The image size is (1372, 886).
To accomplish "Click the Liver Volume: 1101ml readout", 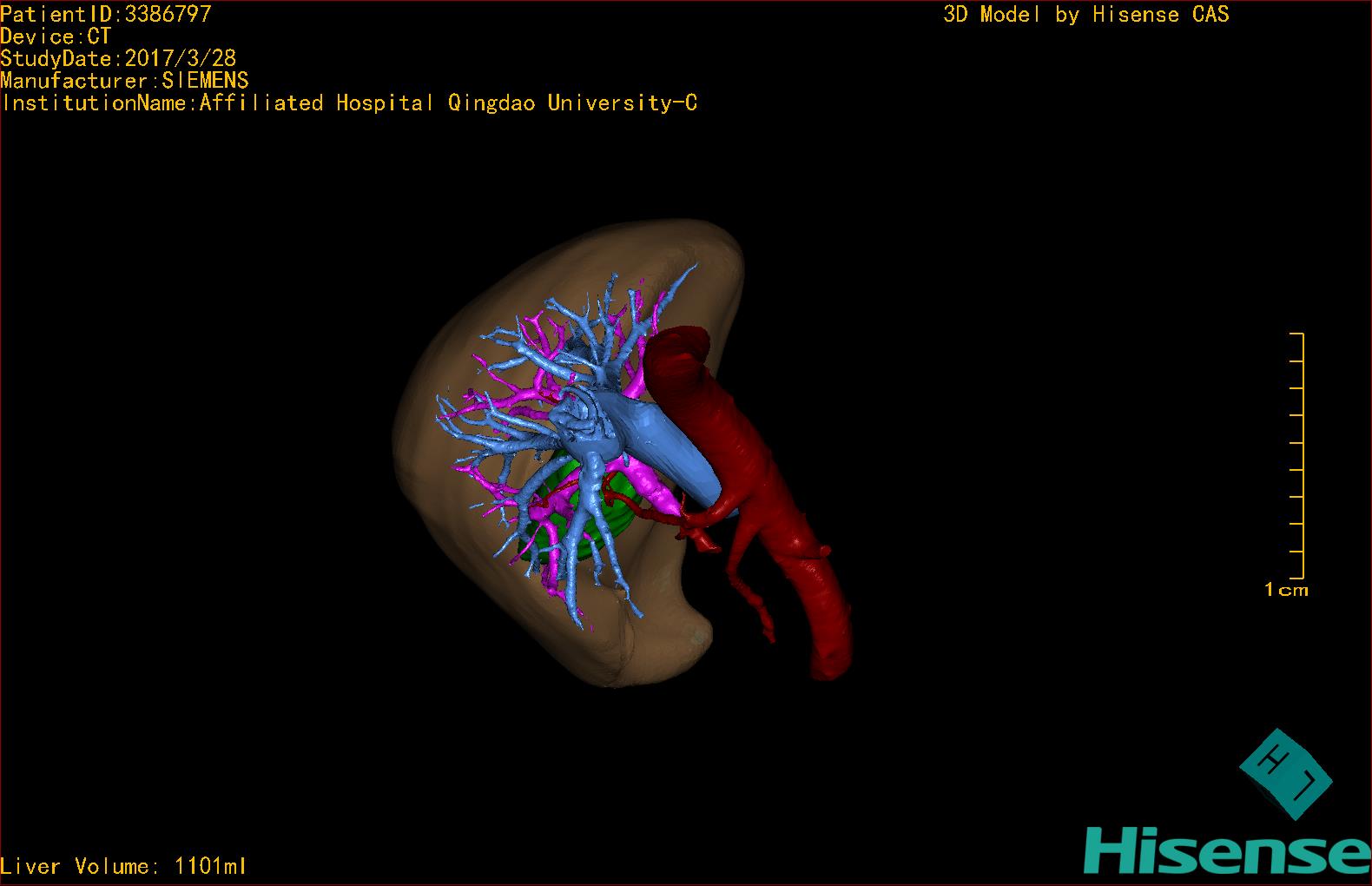I will click(x=123, y=866).
